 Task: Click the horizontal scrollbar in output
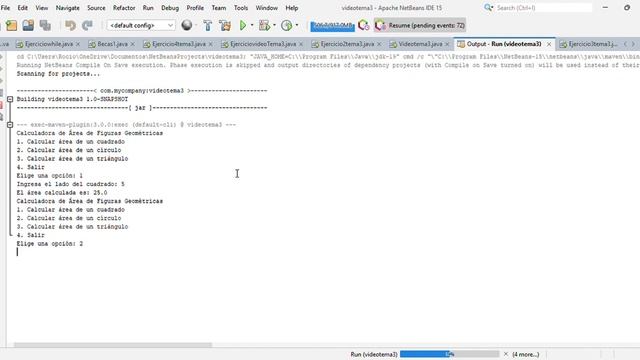pos(113,345)
